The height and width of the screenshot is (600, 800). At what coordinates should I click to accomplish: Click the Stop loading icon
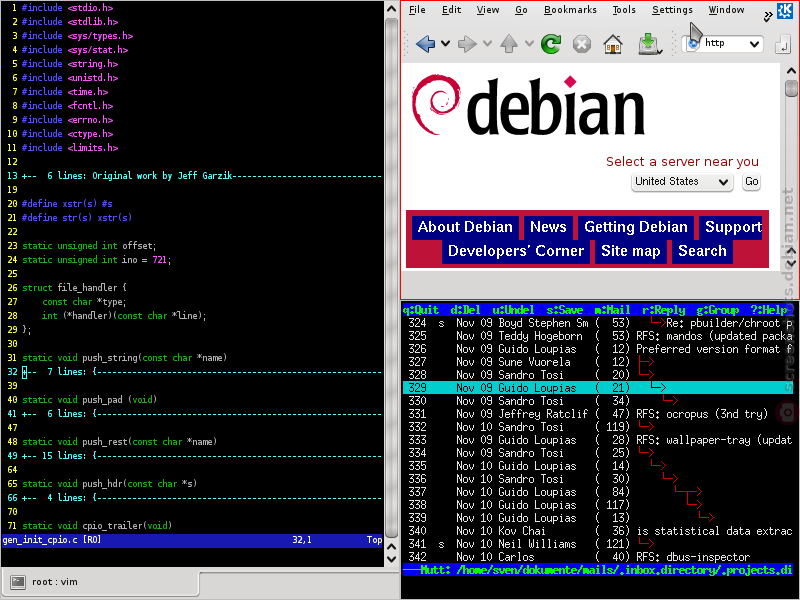tap(582, 44)
